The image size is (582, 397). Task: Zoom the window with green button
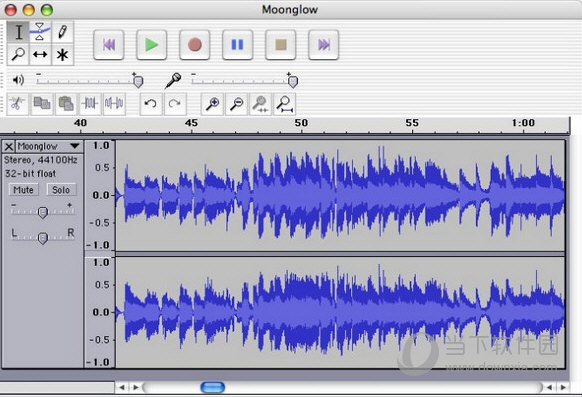pyautogui.click(x=47, y=10)
